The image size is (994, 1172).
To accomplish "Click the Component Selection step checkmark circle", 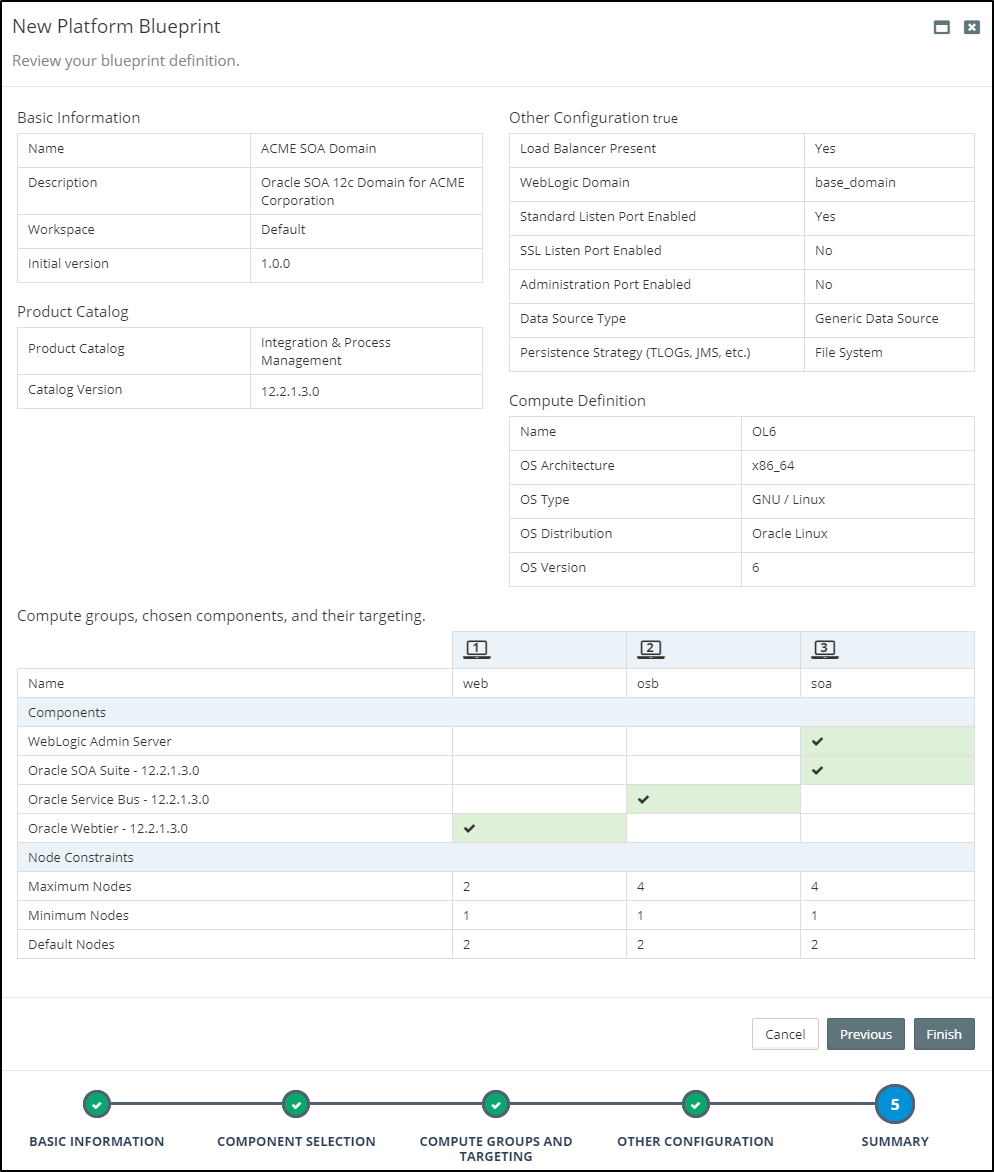I will tap(296, 1104).
